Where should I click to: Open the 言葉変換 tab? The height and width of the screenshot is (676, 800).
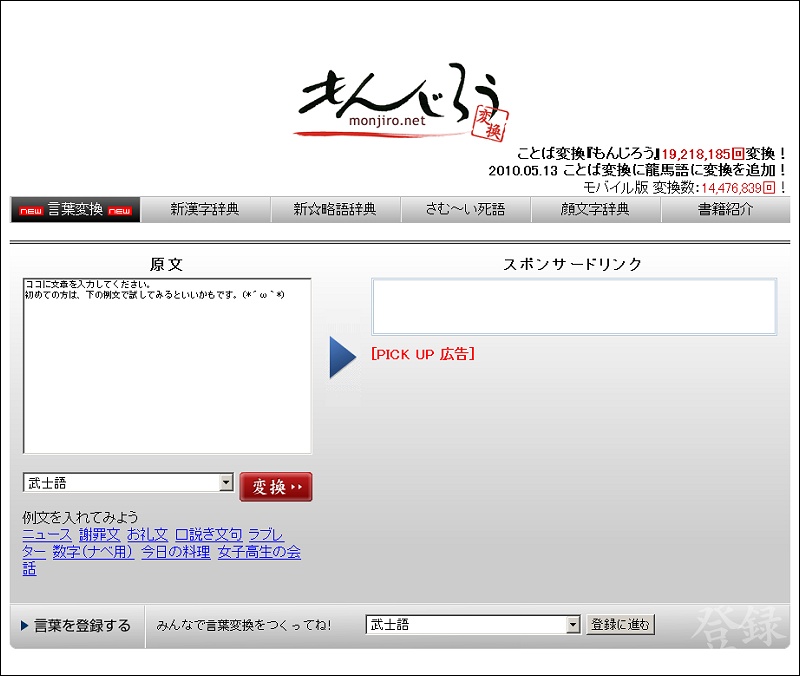click(75, 210)
